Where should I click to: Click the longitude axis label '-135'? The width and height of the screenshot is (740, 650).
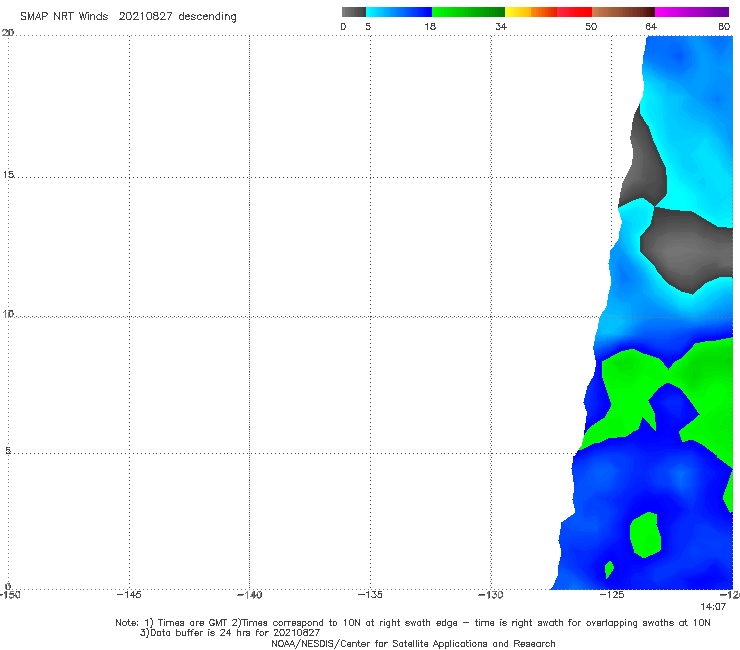click(370, 595)
